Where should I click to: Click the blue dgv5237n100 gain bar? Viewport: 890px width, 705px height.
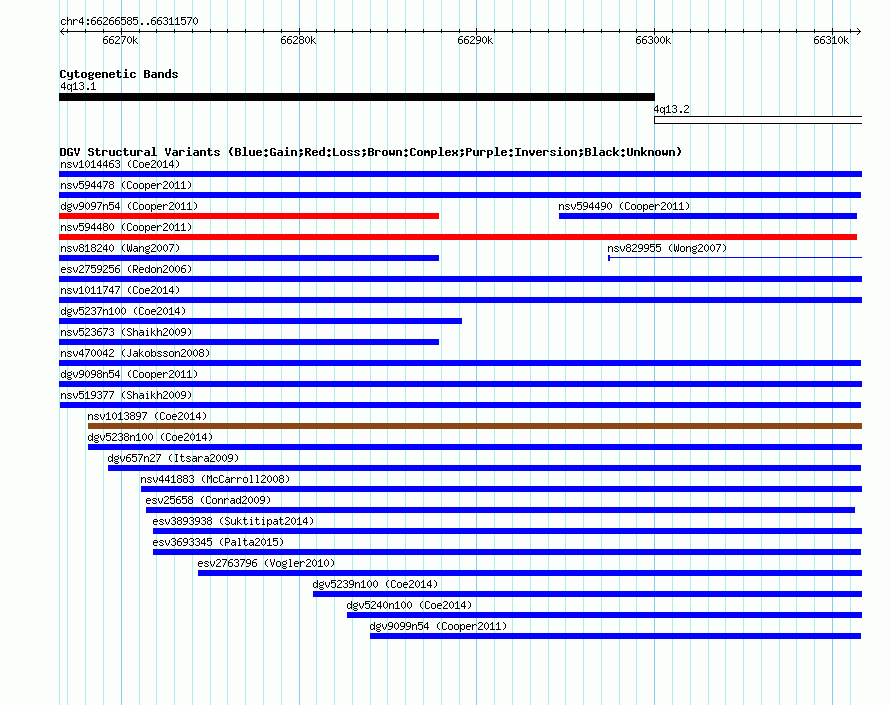point(261,321)
